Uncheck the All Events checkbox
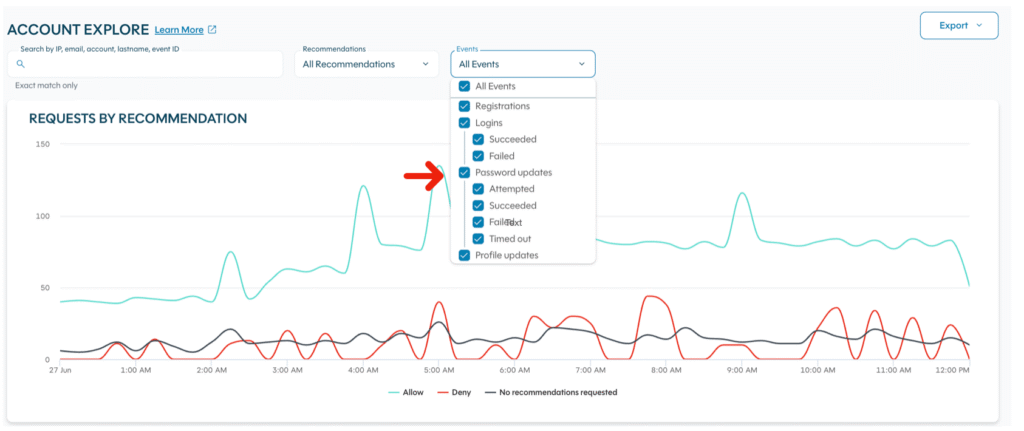The height and width of the screenshot is (431, 1024). [x=464, y=86]
